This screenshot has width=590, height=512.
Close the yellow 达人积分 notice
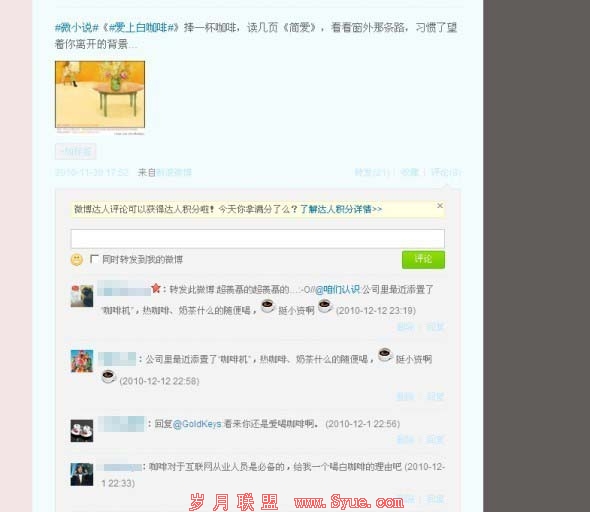point(440,205)
